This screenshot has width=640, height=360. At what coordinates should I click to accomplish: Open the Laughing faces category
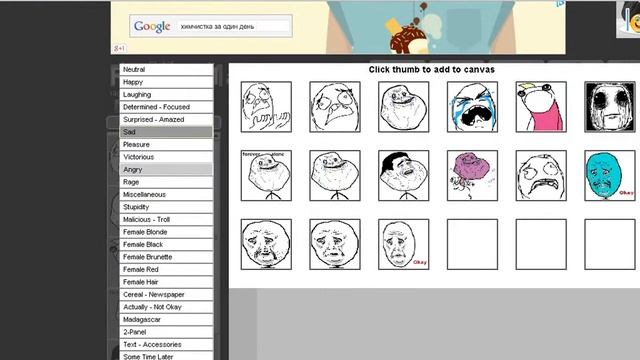click(166, 94)
